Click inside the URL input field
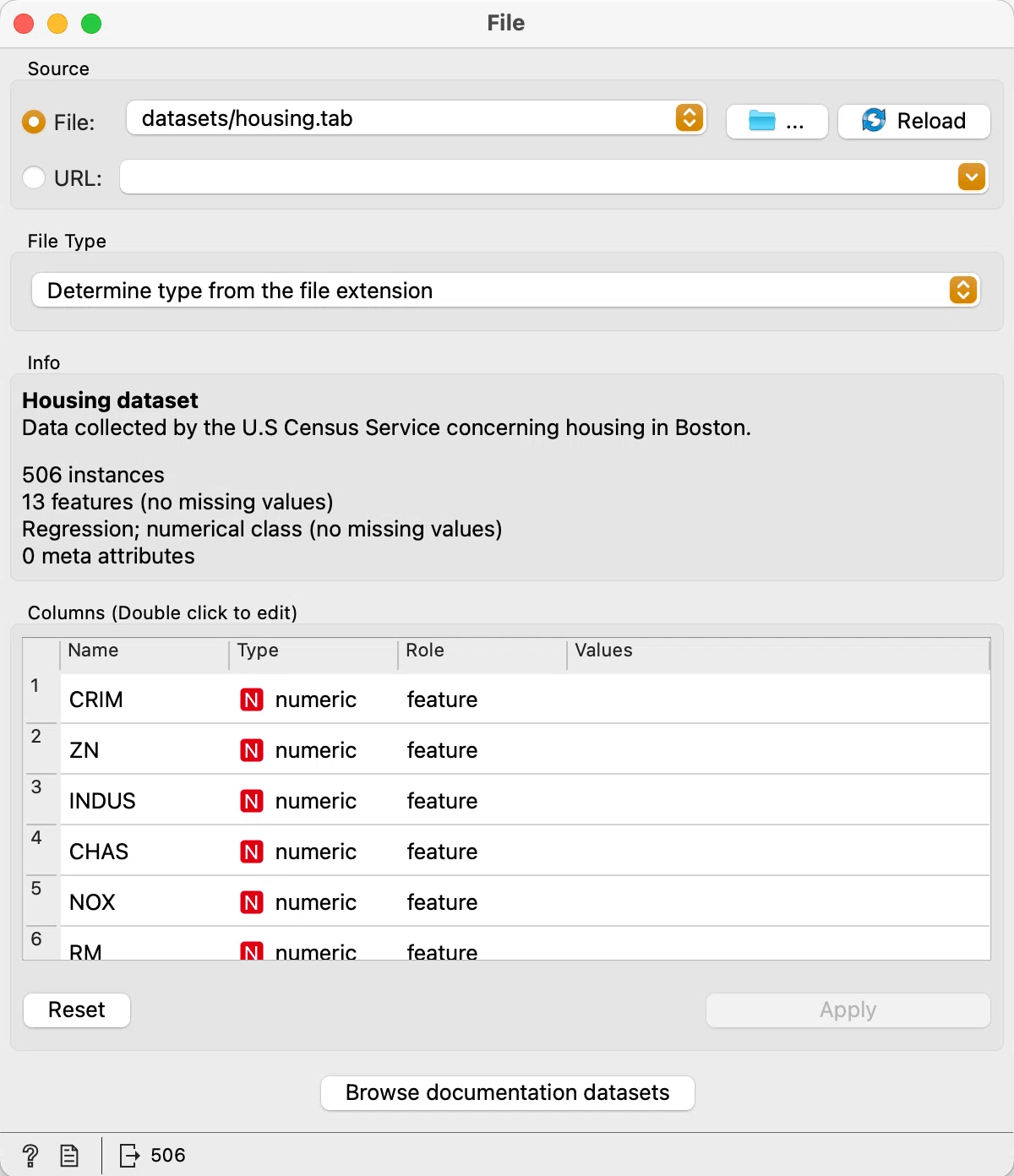The height and width of the screenshot is (1176, 1014). point(537,177)
